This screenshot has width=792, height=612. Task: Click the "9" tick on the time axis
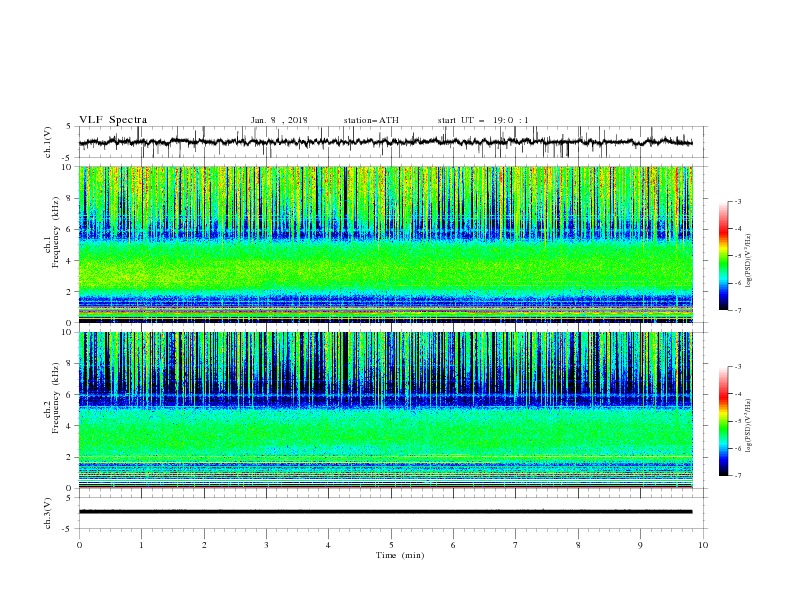(x=640, y=545)
